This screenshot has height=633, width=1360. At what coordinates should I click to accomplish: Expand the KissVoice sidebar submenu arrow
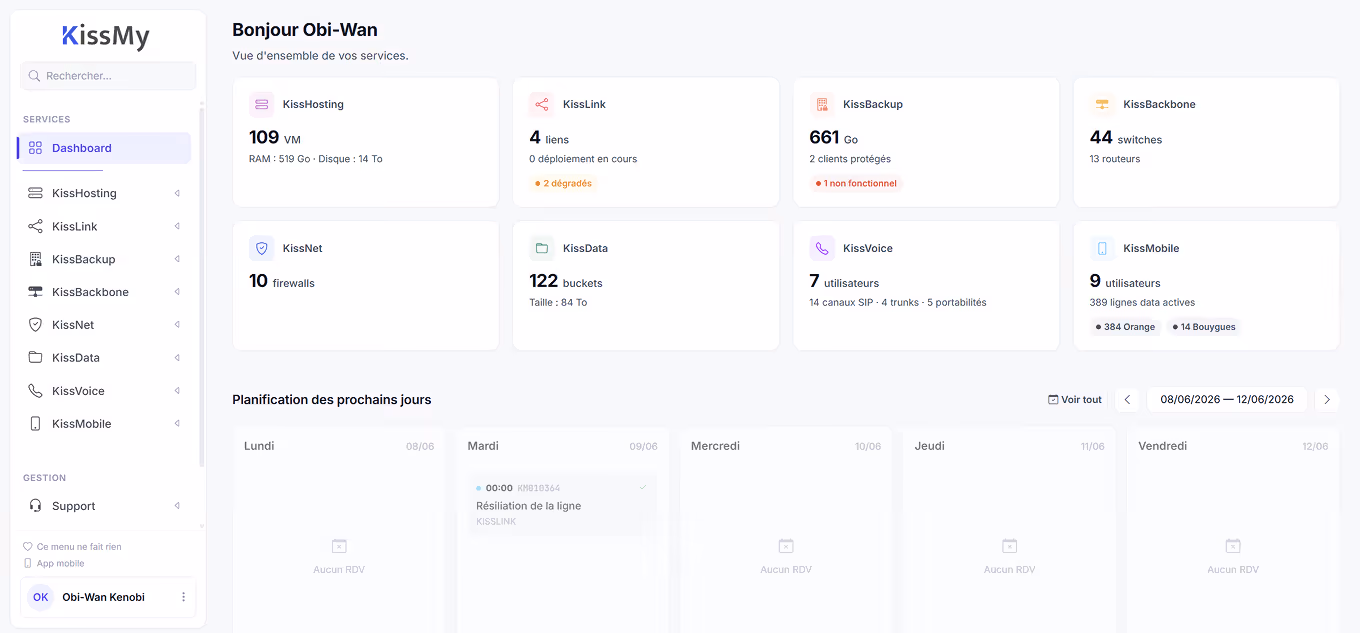point(177,391)
